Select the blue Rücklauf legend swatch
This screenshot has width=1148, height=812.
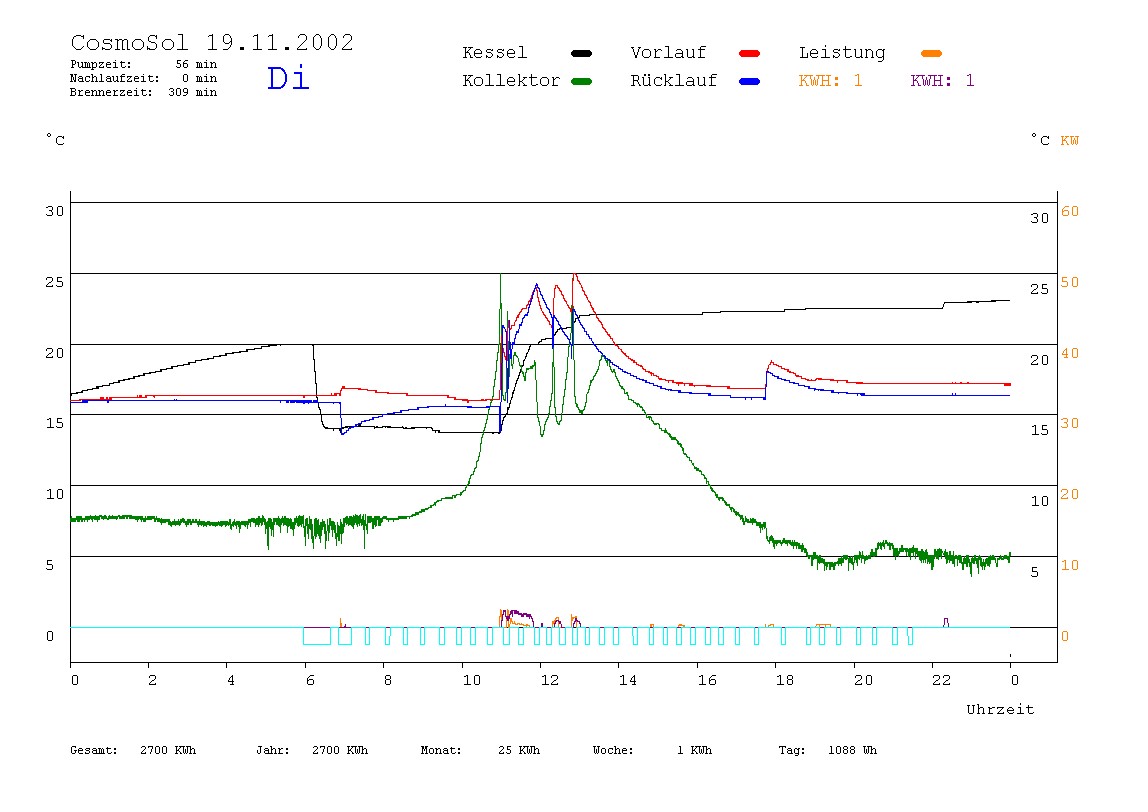[x=750, y=81]
